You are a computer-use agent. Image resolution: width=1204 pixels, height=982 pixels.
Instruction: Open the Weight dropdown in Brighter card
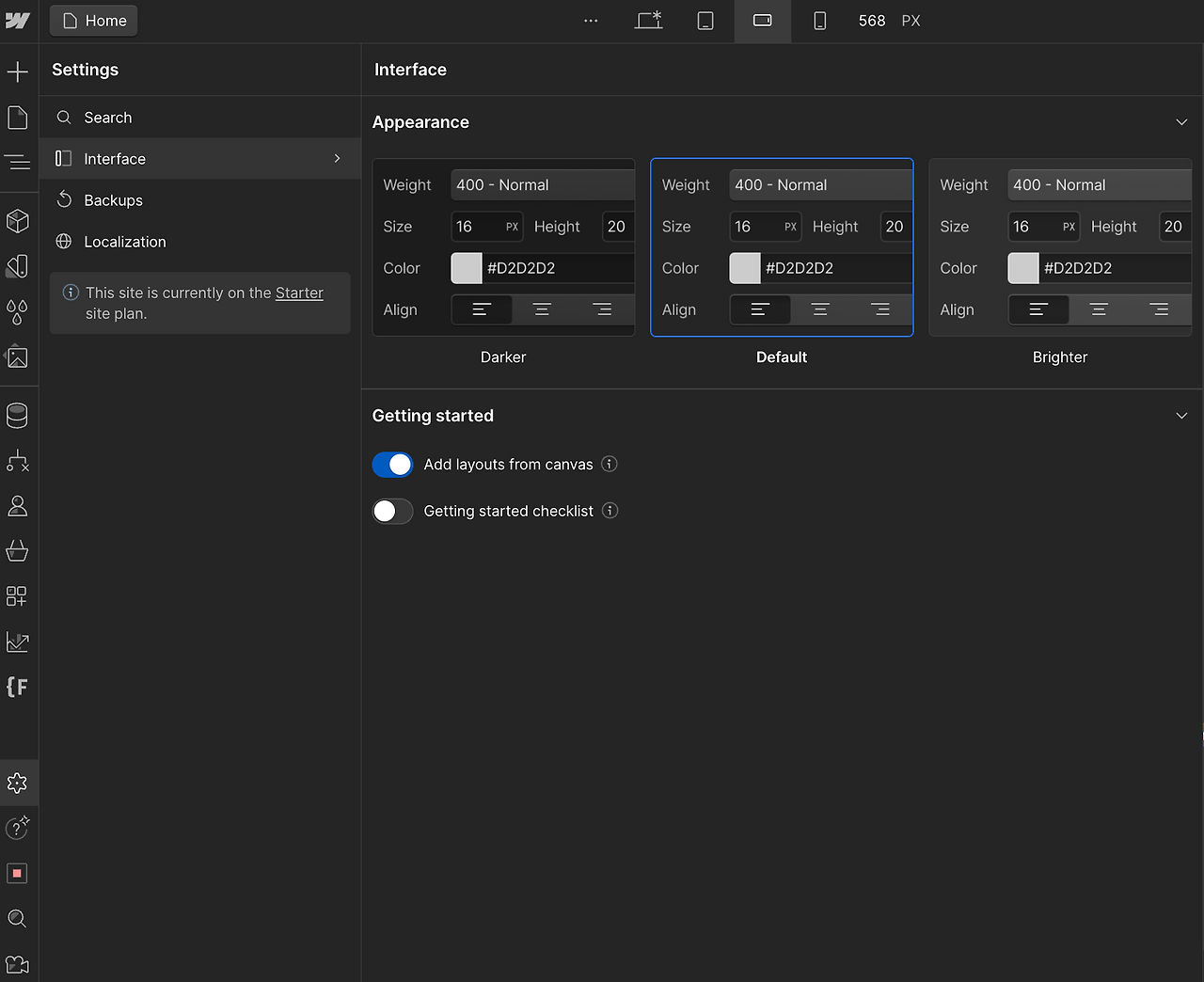pos(1100,185)
